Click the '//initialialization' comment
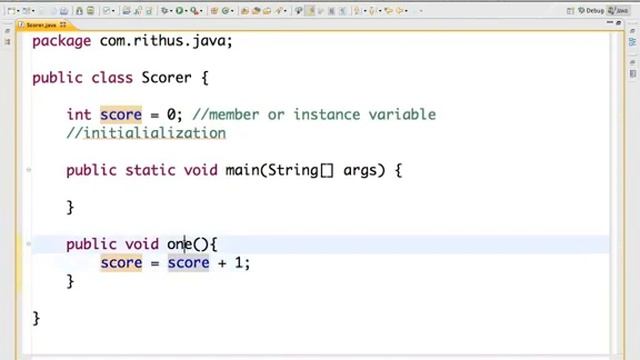The image size is (640, 360). click(x=146, y=133)
